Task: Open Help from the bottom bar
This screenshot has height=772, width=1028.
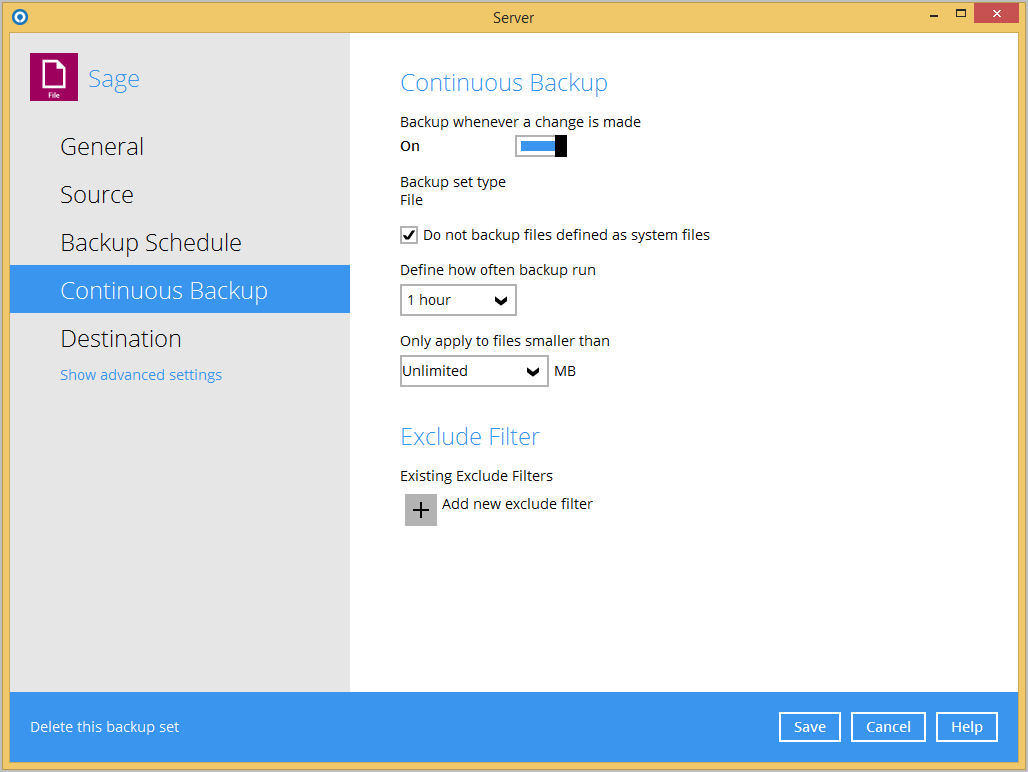Action: tap(966, 727)
